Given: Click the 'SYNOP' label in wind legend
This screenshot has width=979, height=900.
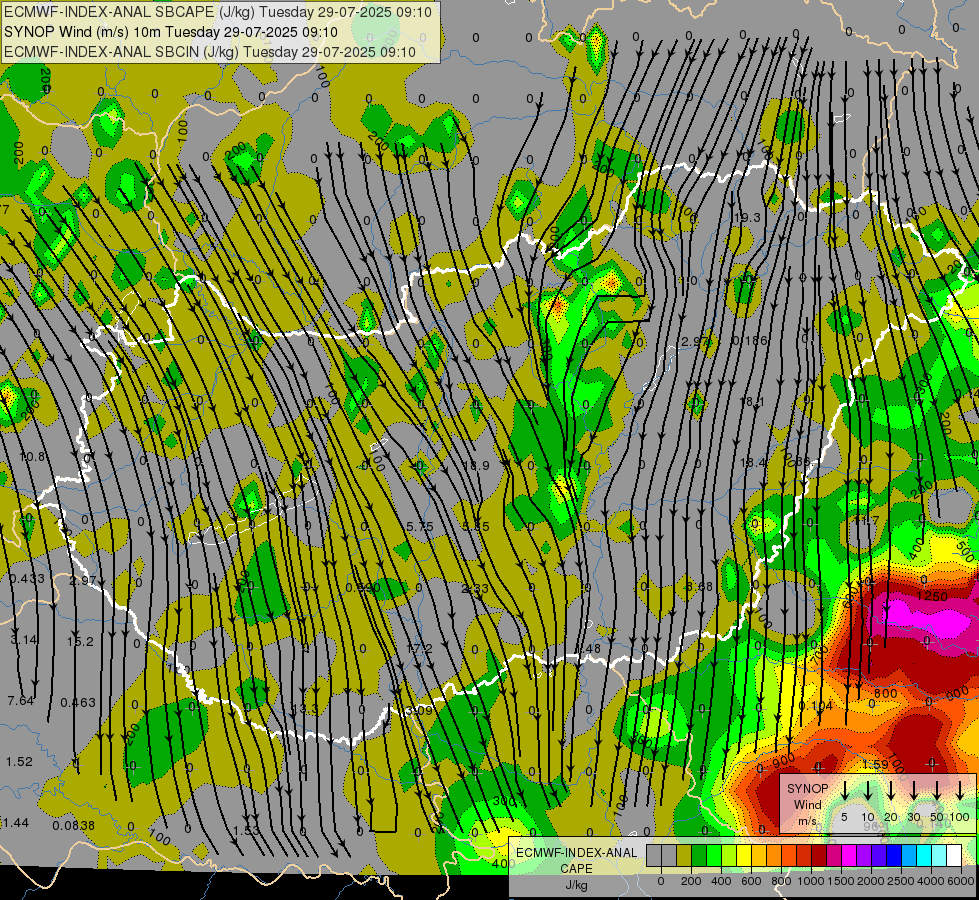Looking at the screenshot, I should [x=807, y=789].
